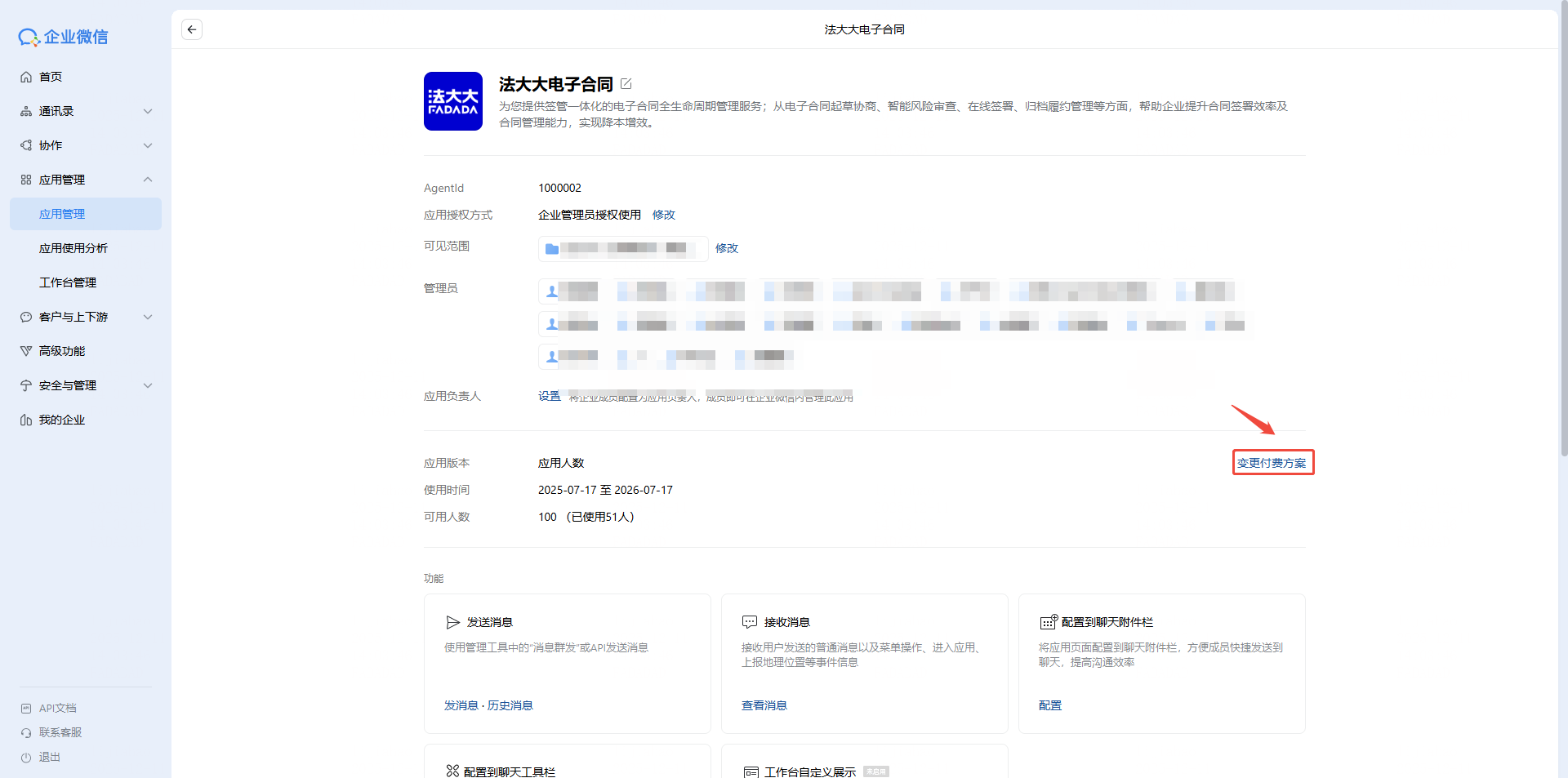Click the 配置到聊天工具栏 icon
This screenshot has height=778, width=1568.
(x=452, y=771)
